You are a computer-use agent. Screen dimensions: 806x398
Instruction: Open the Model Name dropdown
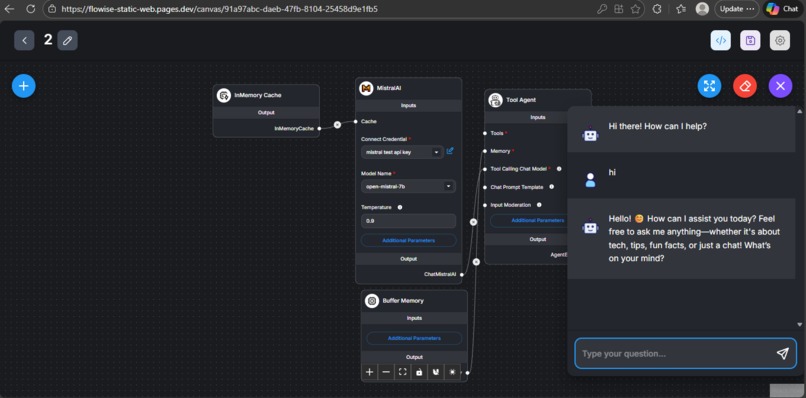[408, 186]
